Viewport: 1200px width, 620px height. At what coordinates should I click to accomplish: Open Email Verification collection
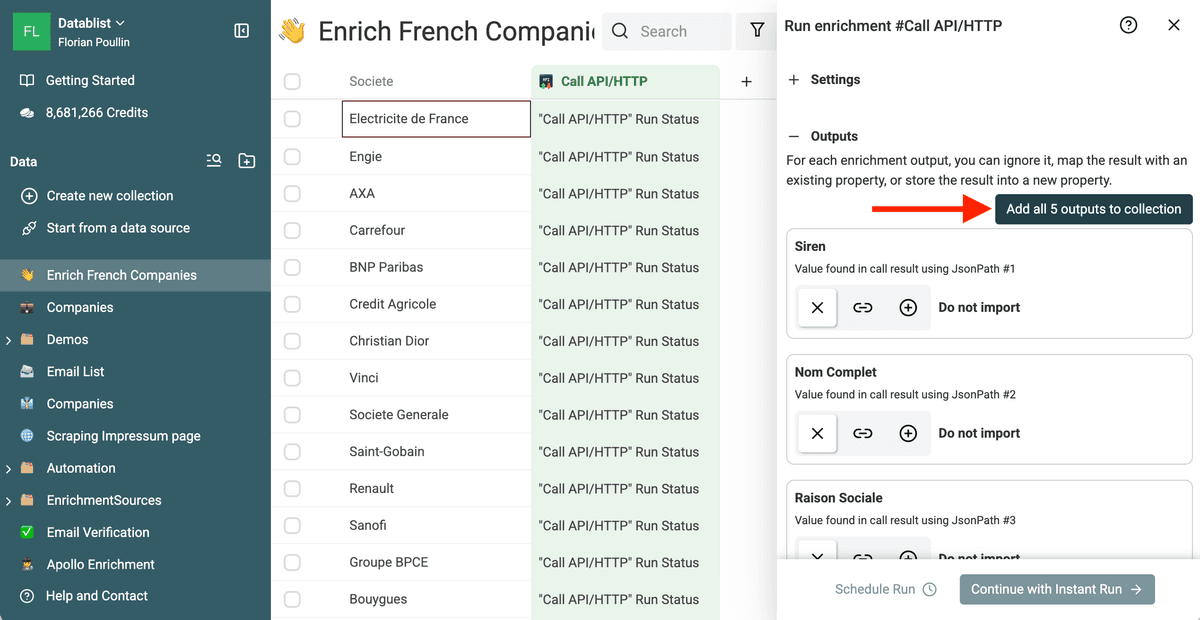[x=98, y=532]
